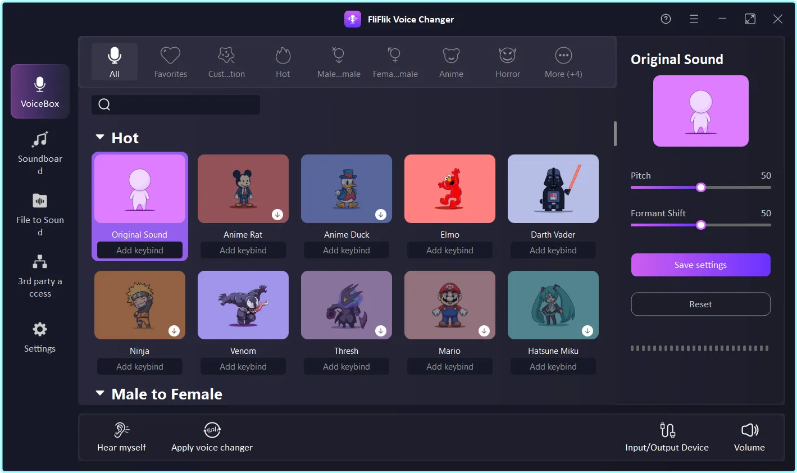
Task: Add keybind for Anime Duck
Action: pyautogui.click(x=346, y=250)
